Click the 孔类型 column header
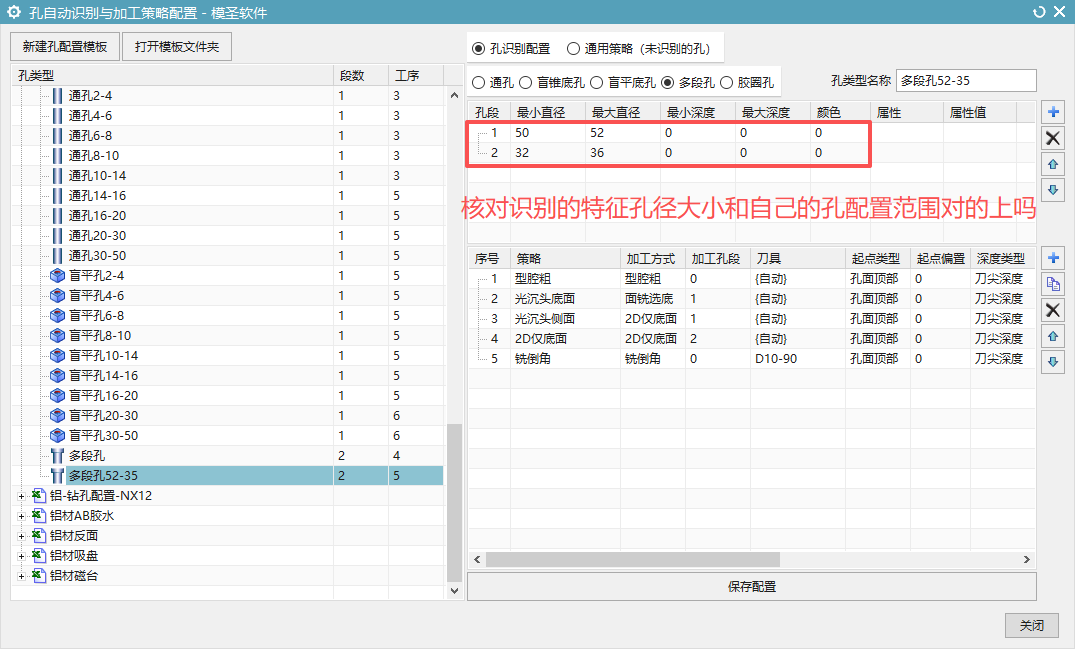Image resolution: width=1075 pixels, height=649 pixels. 172,75
